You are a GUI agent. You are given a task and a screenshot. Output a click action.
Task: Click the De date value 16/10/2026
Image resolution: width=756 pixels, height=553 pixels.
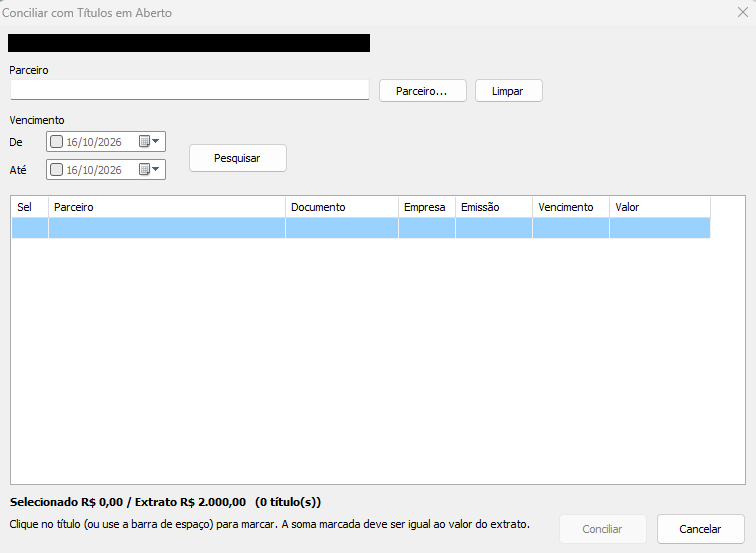[x=94, y=142]
